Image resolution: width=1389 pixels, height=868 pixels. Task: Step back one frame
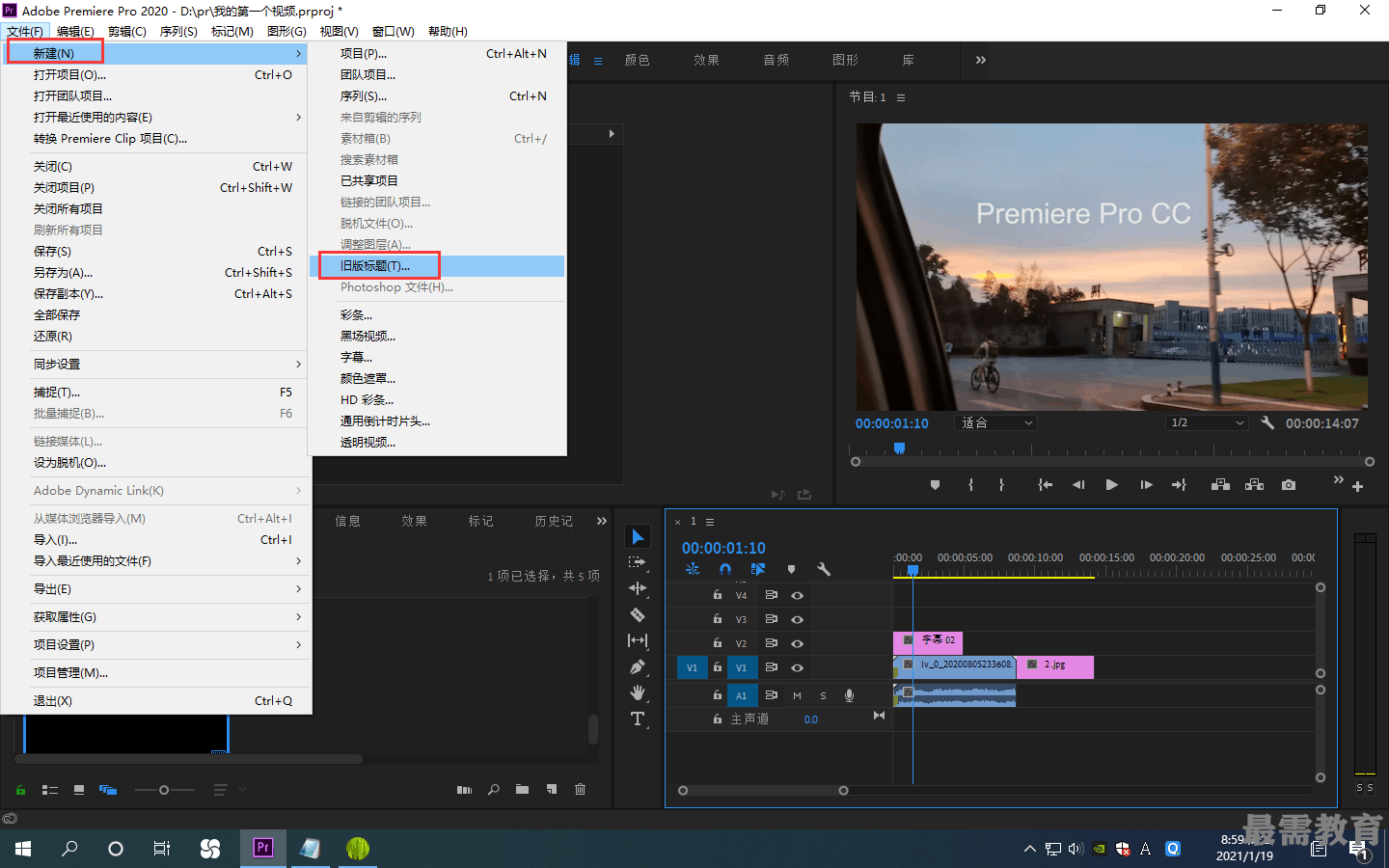click(x=1078, y=485)
